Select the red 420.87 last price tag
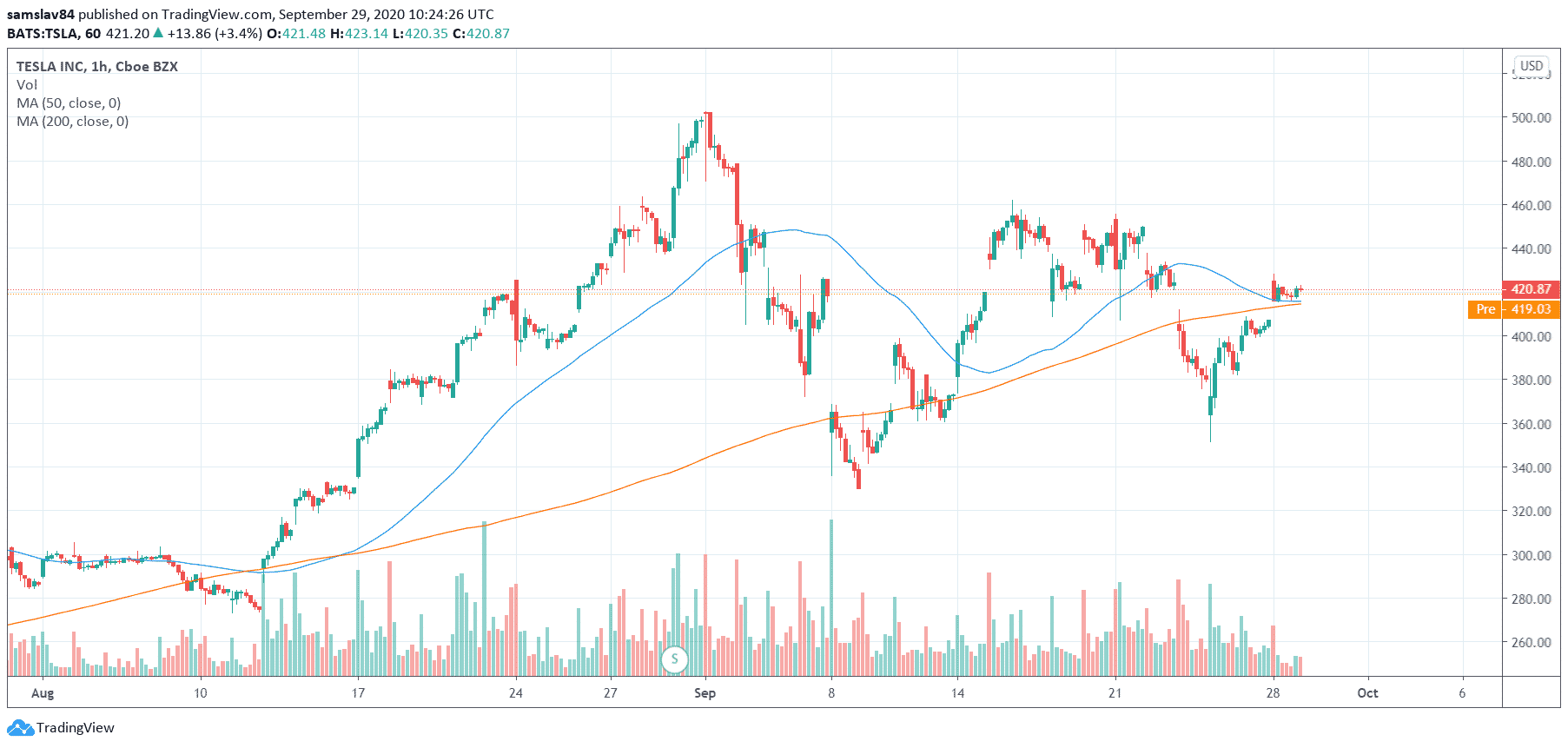The width and height of the screenshot is (1568, 748). click(1531, 289)
